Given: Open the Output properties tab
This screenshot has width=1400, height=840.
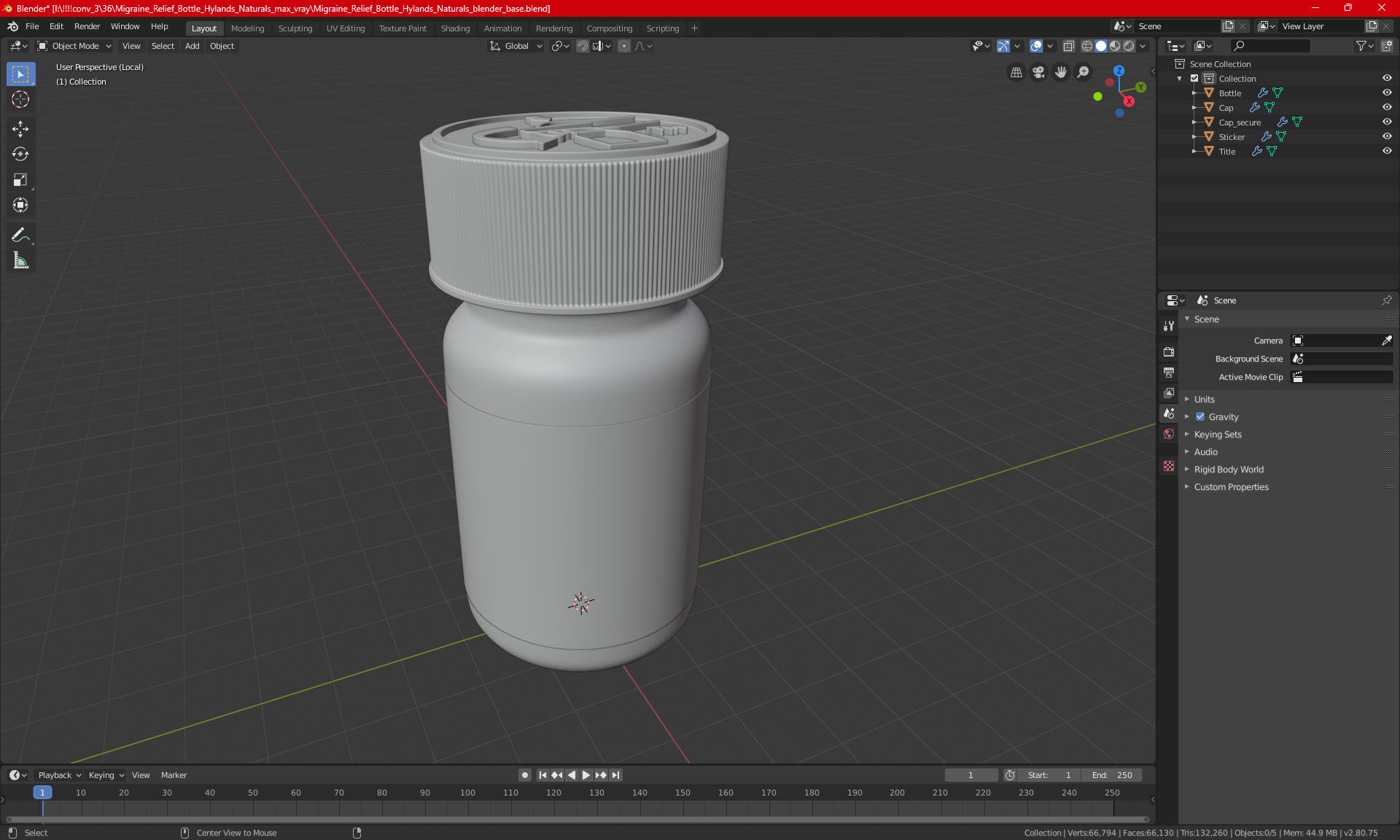Looking at the screenshot, I should [1169, 373].
